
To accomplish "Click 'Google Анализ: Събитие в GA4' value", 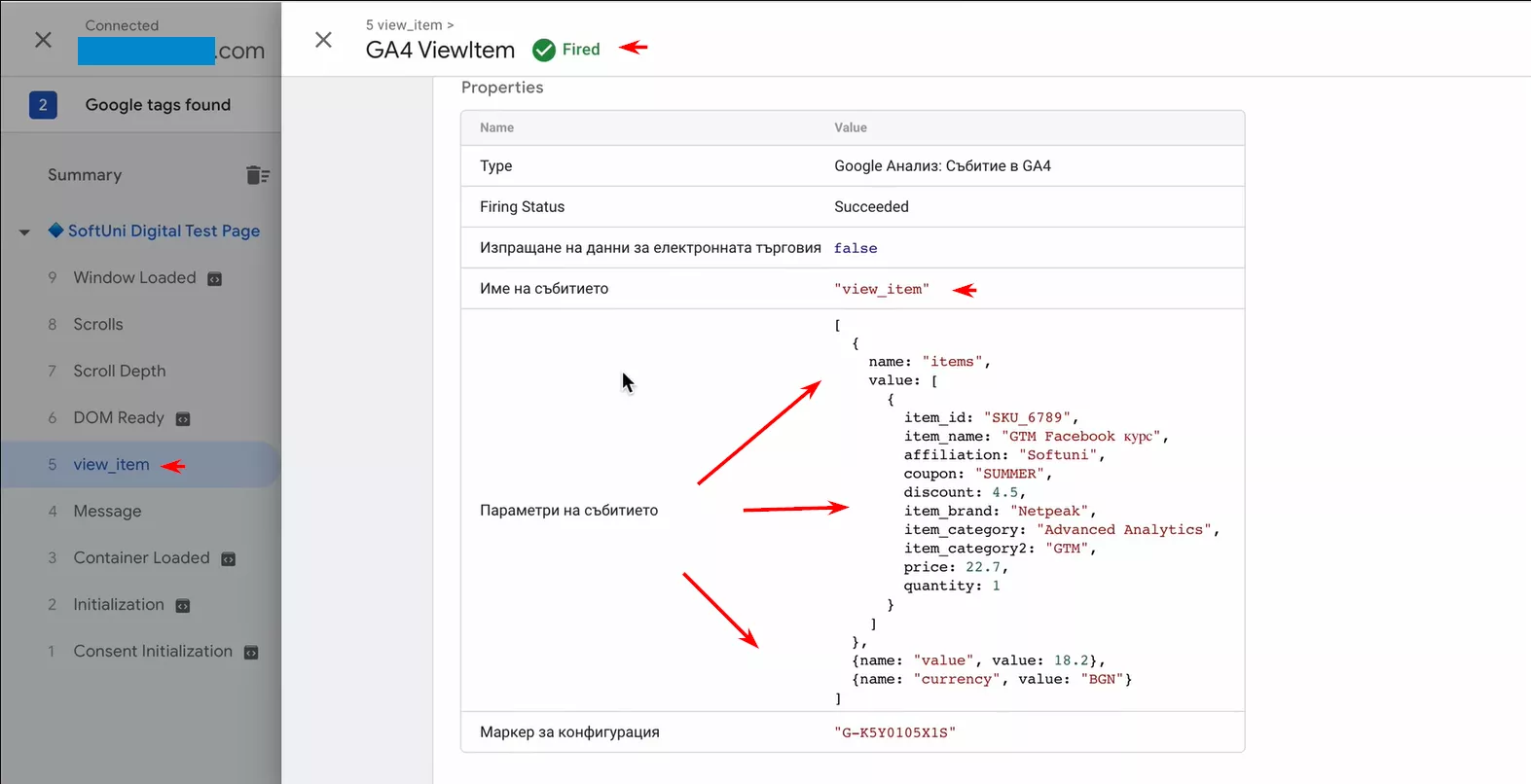I will (x=942, y=166).
